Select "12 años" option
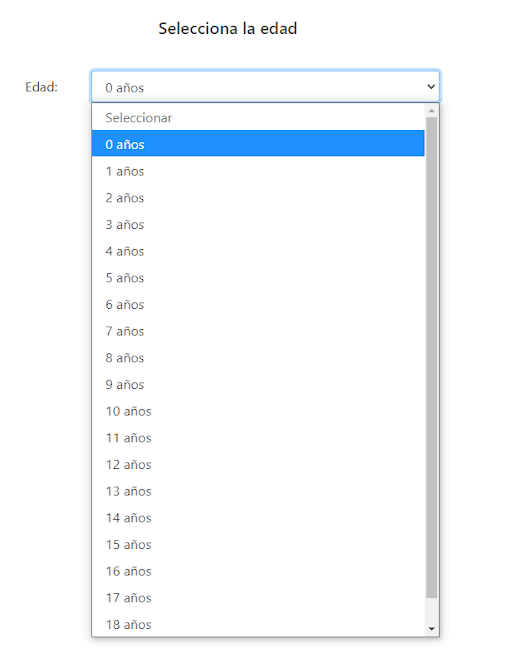Viewport: 518px width, 655px height. click(258, 465)
